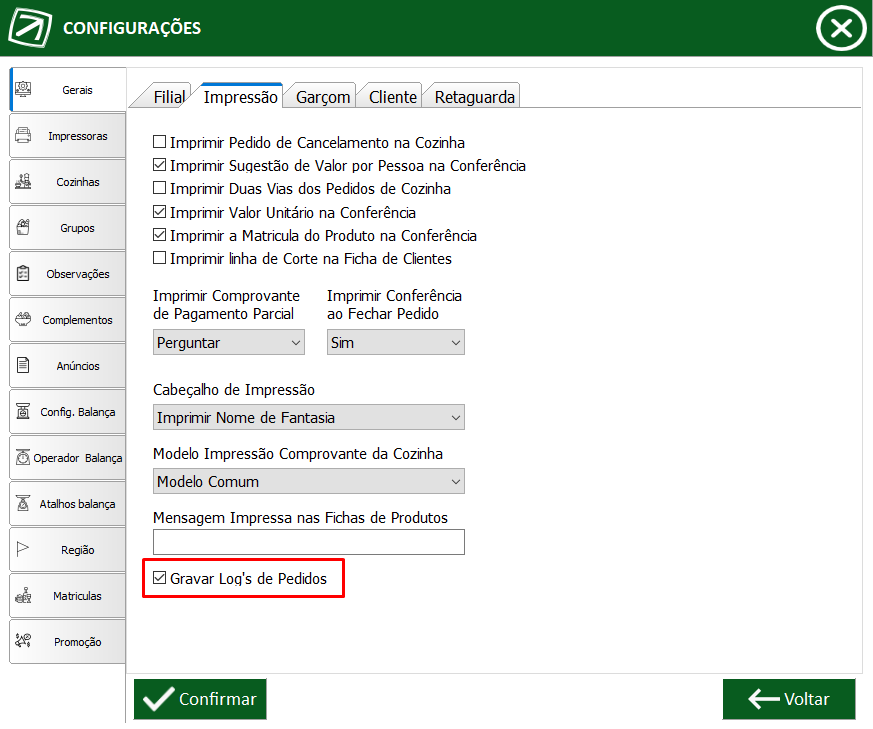Uncheck Imprimir Sugestão de Valor por Pessoa

tap(159, 165)
